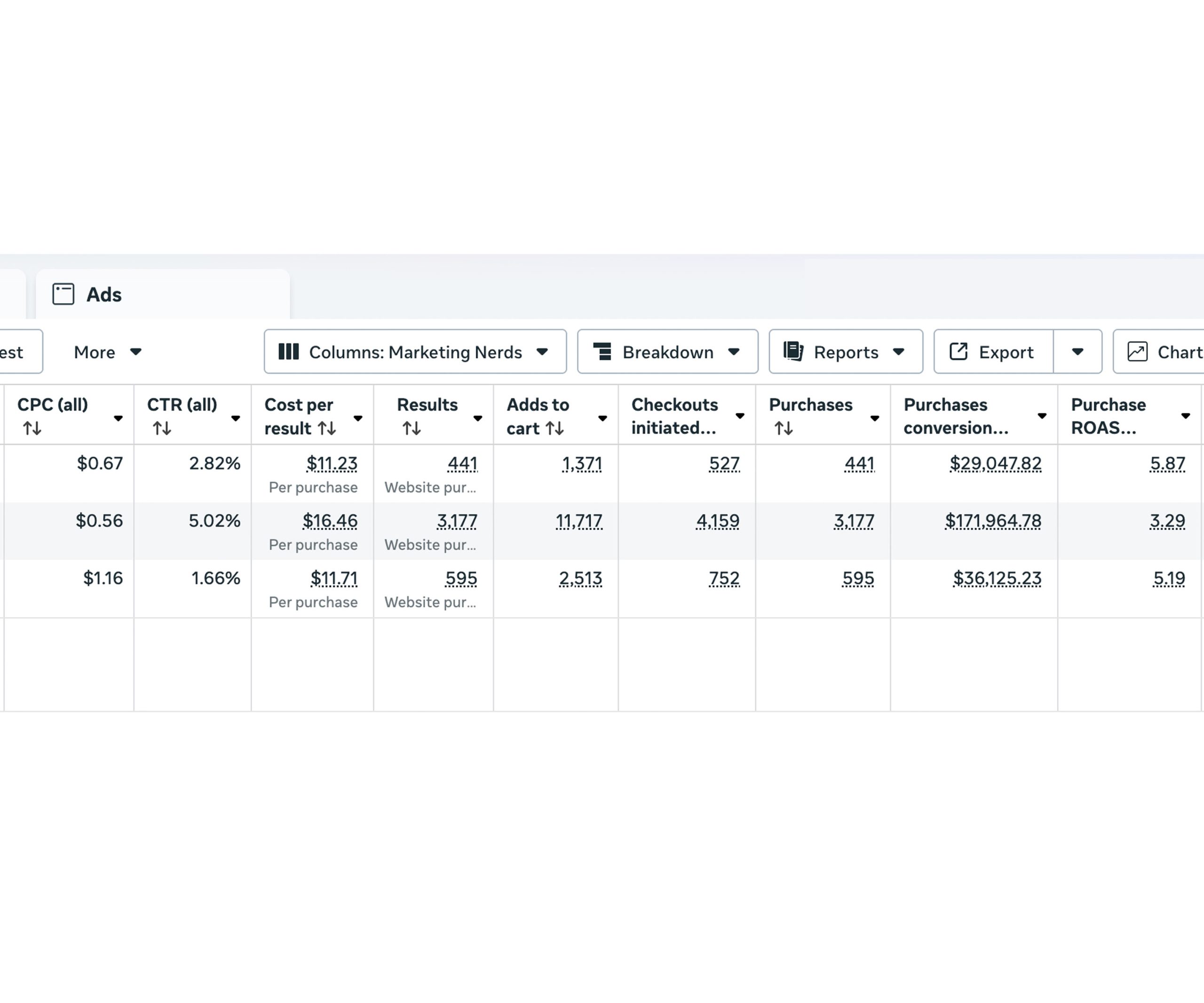The height and width of the screenshot is (1003, 1204).
Task: Expand the Export options arrow
Action: coord(1077,352)
